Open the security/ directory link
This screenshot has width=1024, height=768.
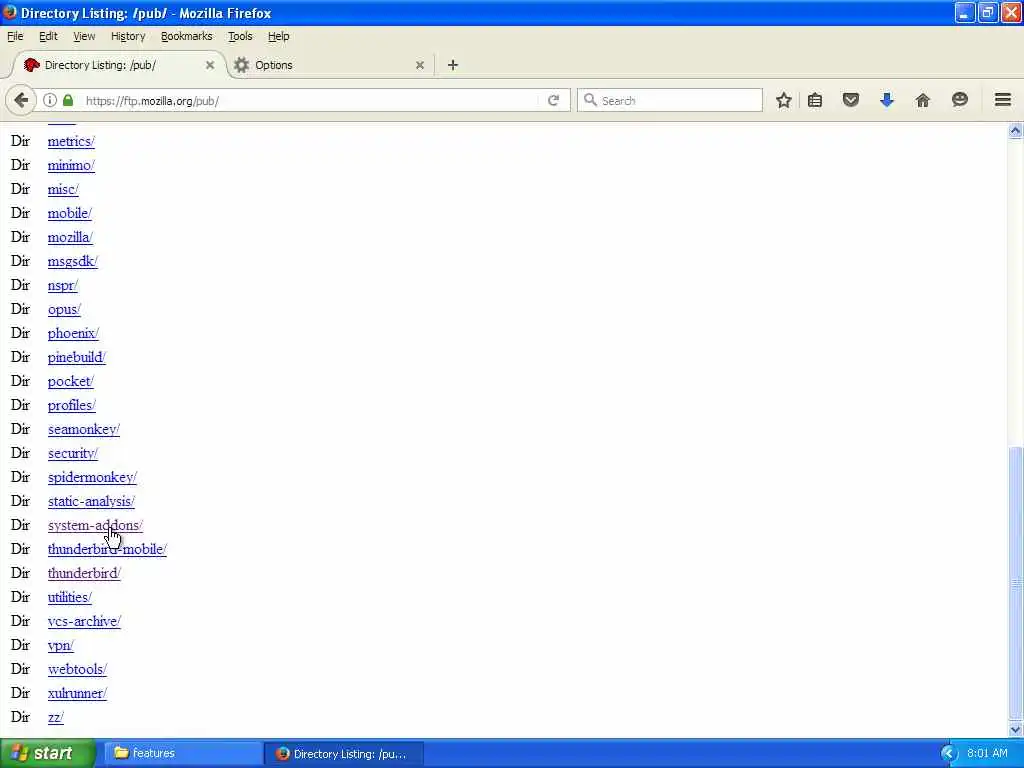coord(72,453)
